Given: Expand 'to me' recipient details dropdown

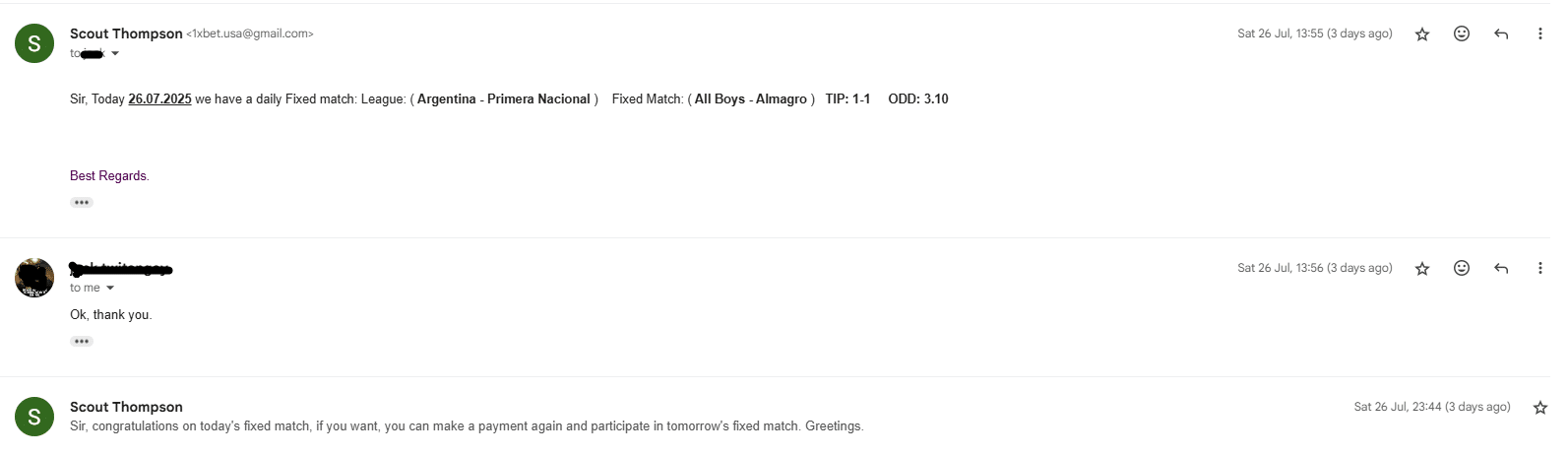Looking at the screenshot, I should 110,289.
